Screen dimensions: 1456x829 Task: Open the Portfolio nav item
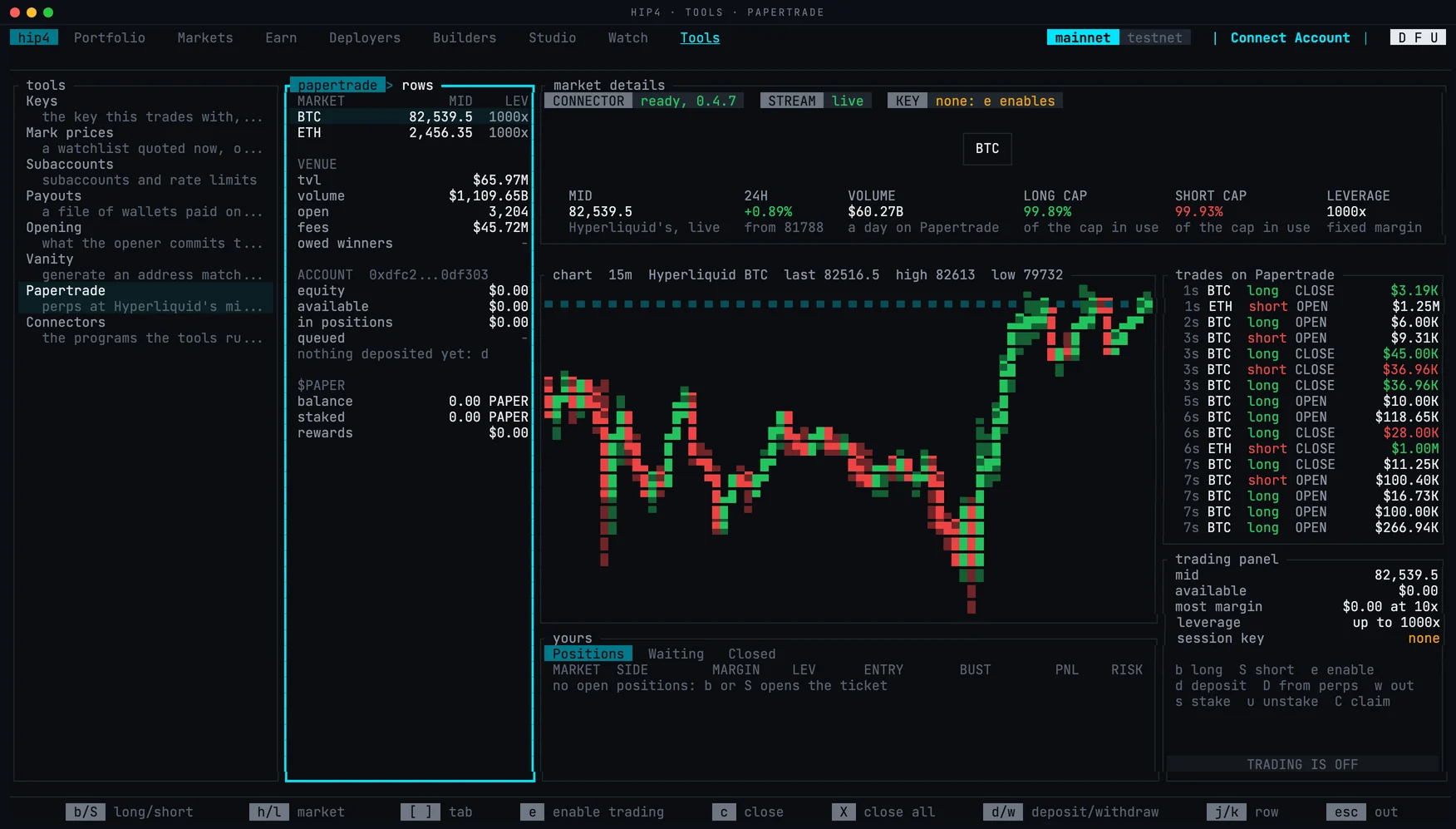109,37
